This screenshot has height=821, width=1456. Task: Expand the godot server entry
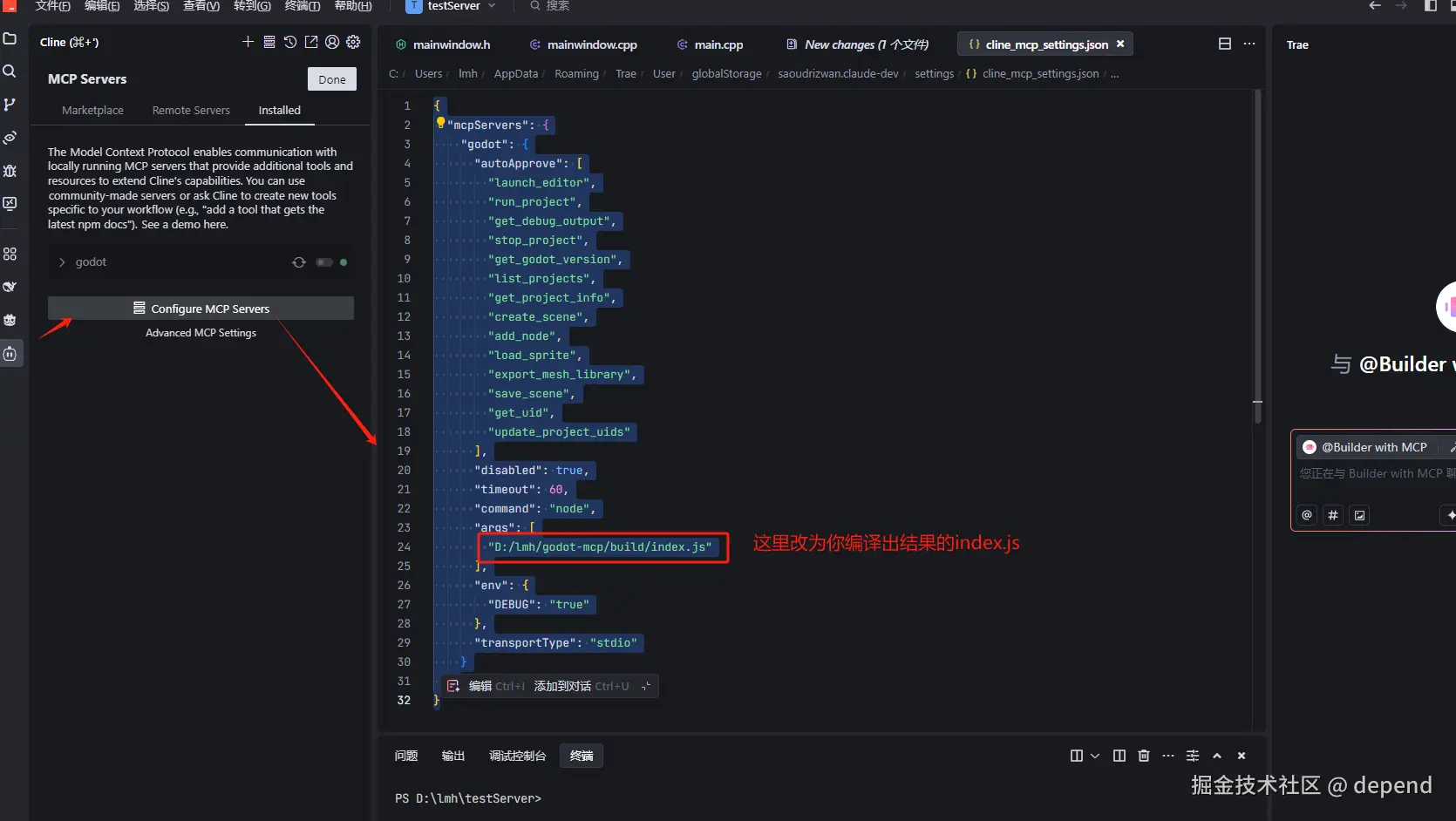click(x=62, y=262)
